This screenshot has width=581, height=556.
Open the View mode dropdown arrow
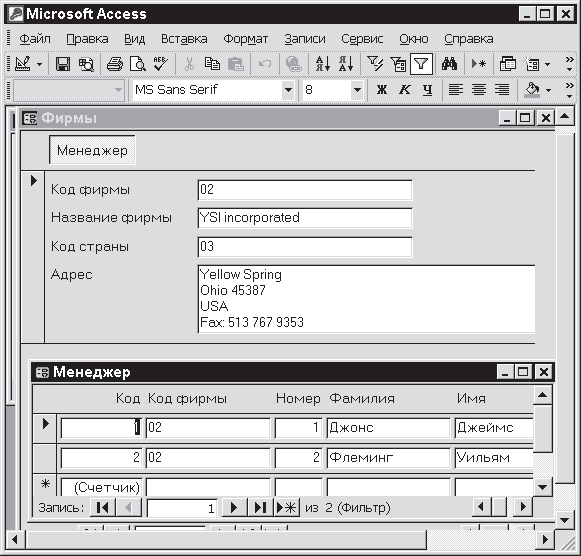click(x=40, y=65)
